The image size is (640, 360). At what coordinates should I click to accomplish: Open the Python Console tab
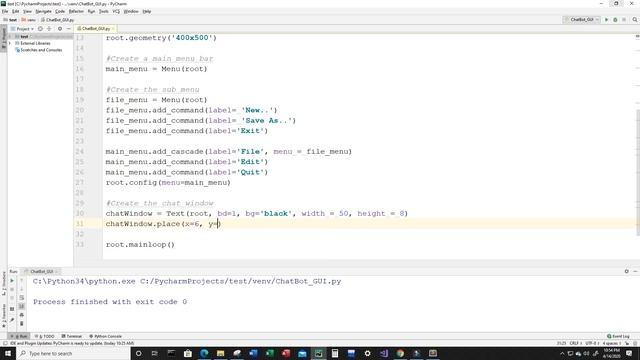(x=105, y=336)
